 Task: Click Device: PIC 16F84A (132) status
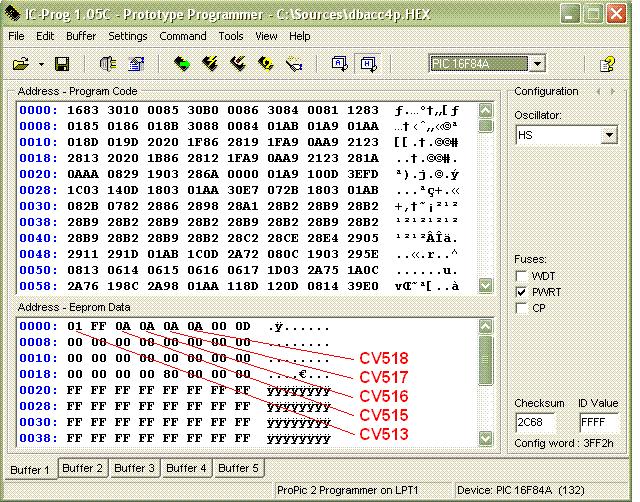(x=521, y=490)
